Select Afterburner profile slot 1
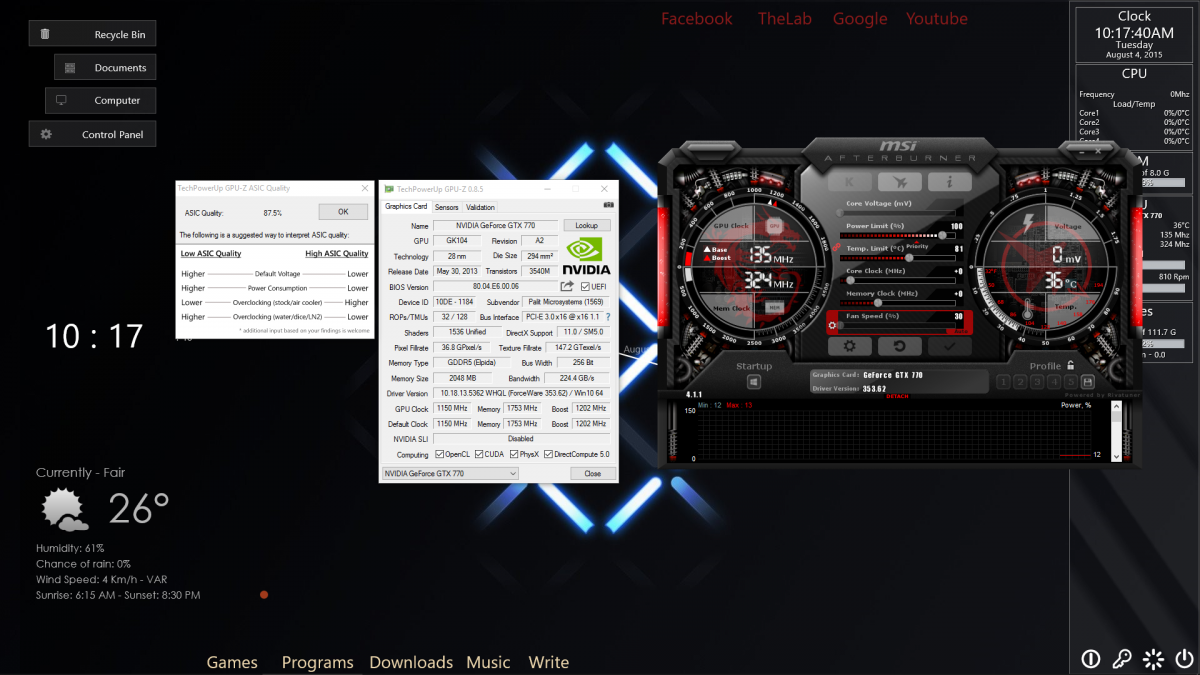This screenshot has height=675, width=1200. click(1003, 382)
